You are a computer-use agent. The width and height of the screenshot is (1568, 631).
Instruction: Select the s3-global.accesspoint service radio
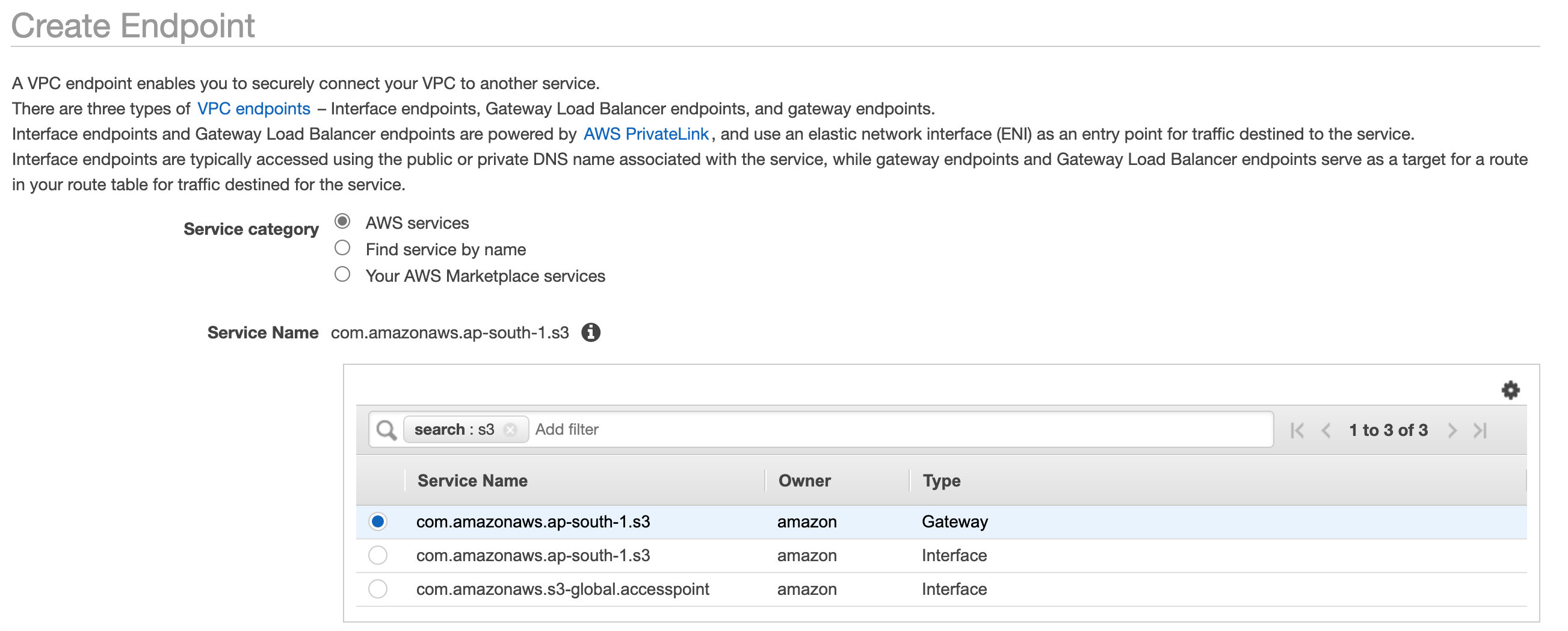tap(377, 589)
